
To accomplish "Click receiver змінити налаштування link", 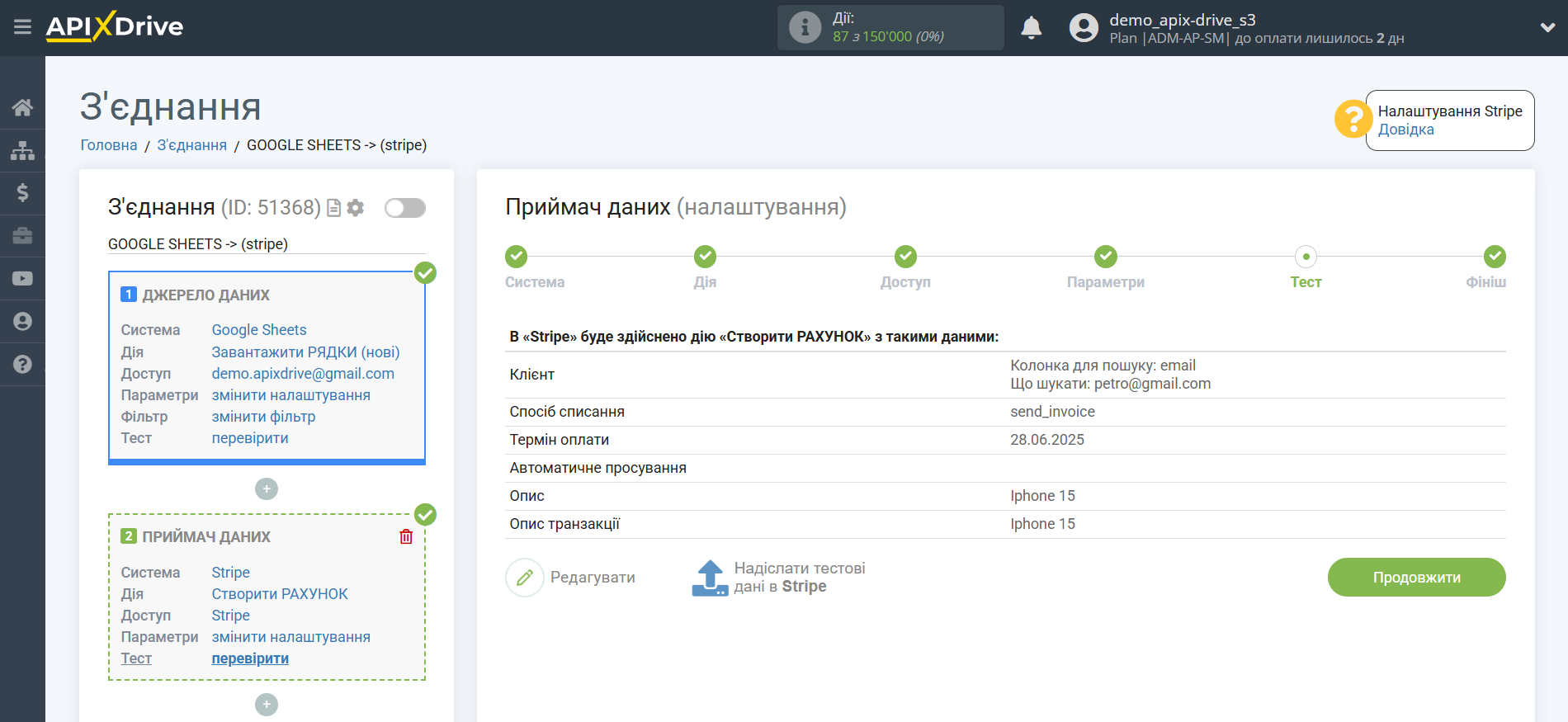I will [x=290, y=637].
